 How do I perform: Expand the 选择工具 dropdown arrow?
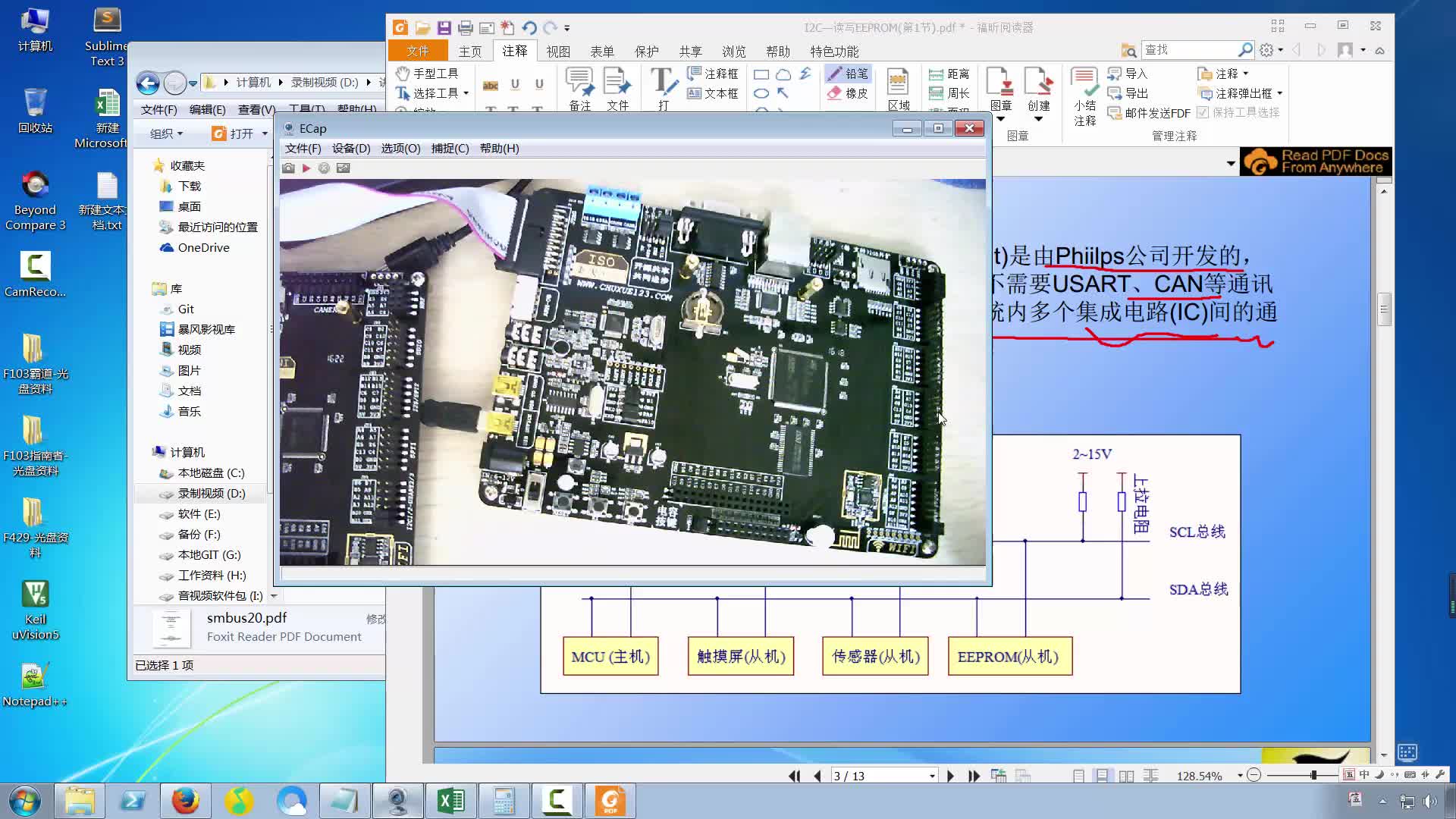[466, 94]
